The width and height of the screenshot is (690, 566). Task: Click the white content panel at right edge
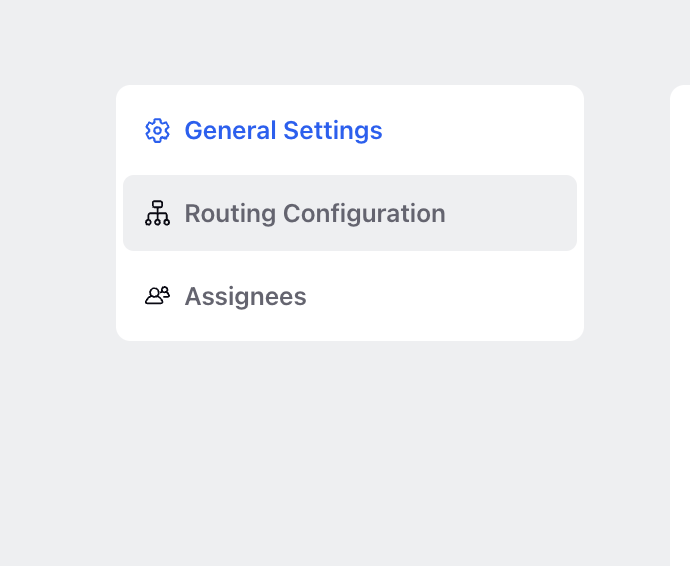[680, 326]
